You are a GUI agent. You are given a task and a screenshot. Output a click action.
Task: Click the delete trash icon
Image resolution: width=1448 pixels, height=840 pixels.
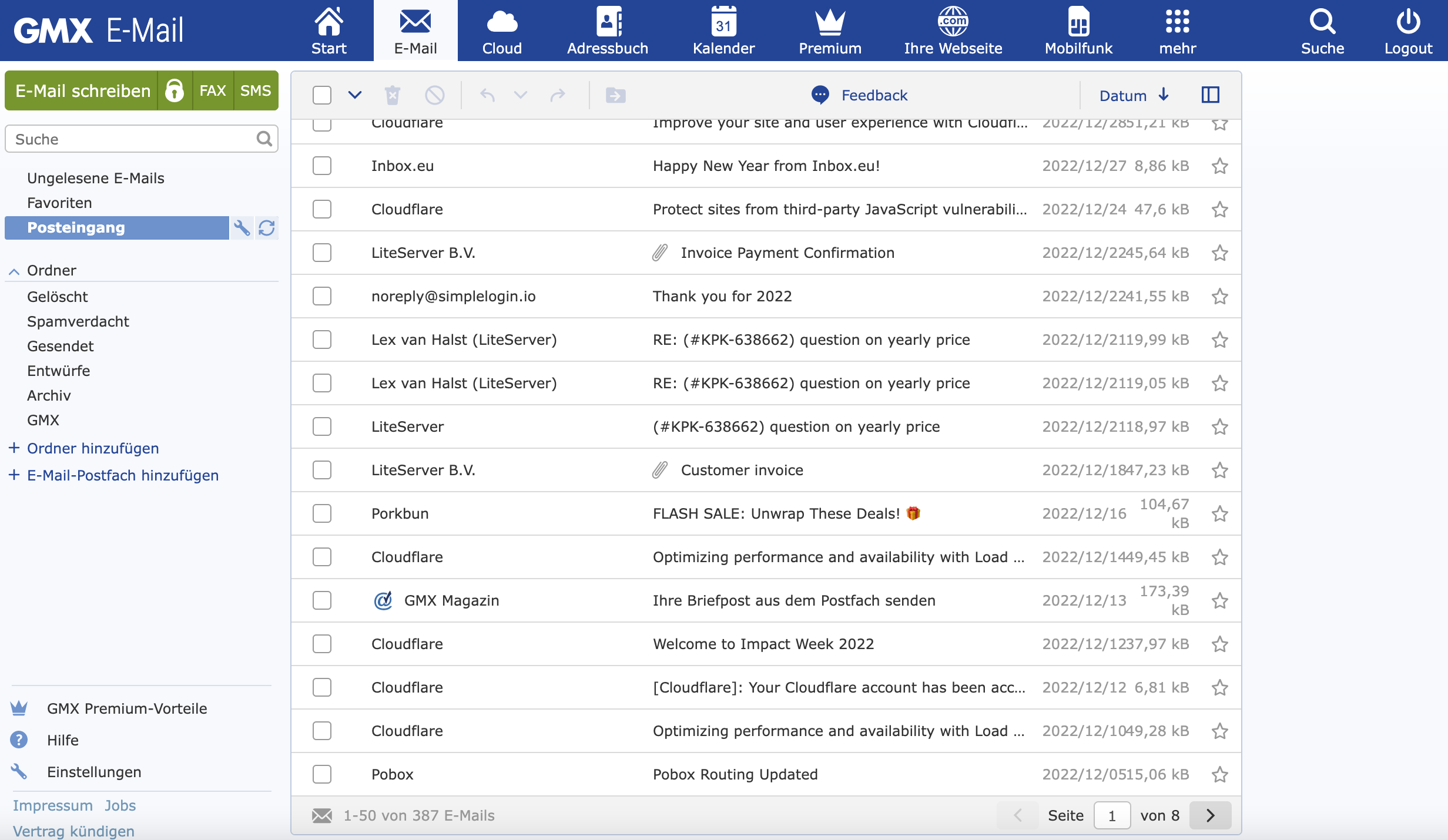393,95
